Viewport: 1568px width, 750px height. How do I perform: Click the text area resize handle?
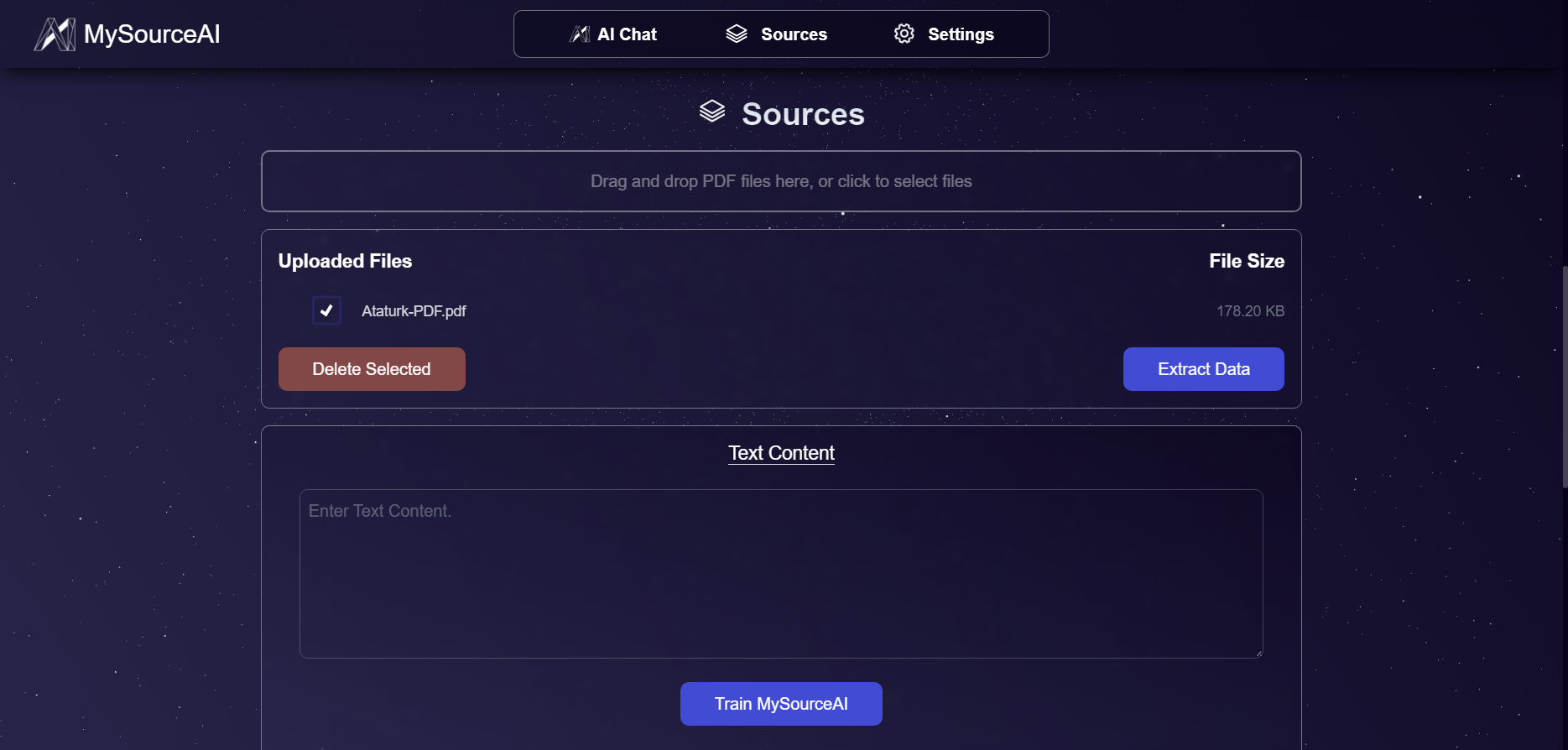coord(1258,653)
